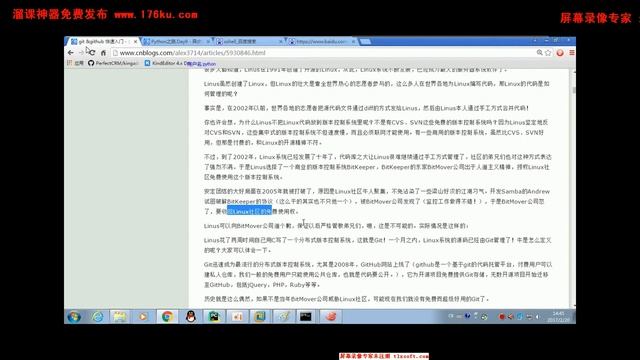Open QQ penguin icon in taskbar
The width and height of the screenshot is (640, 360).
190,316
